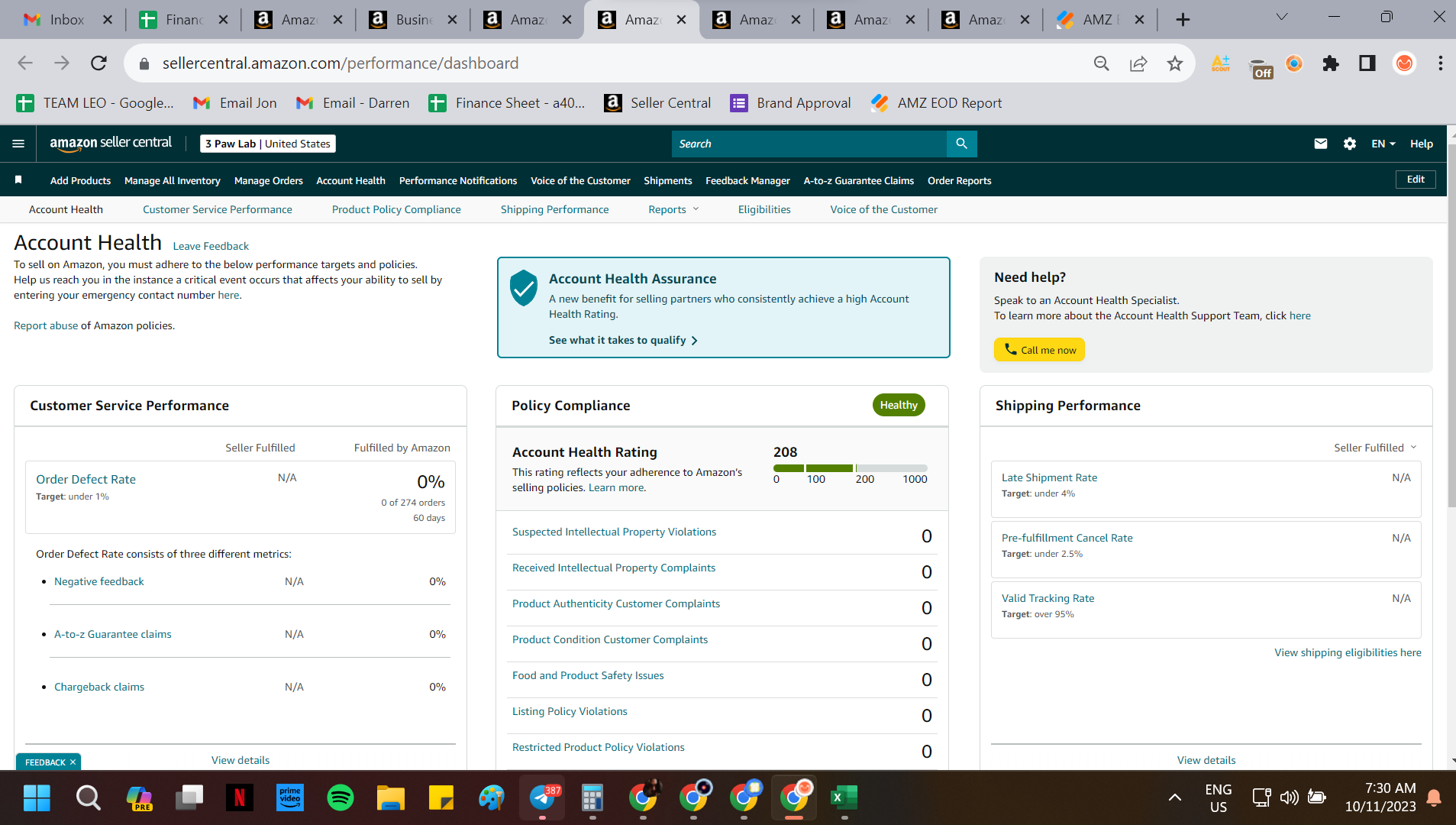1456x825 pixels.
Task: Open View shipping eligibilities here link
Action: coord(1348,652)
